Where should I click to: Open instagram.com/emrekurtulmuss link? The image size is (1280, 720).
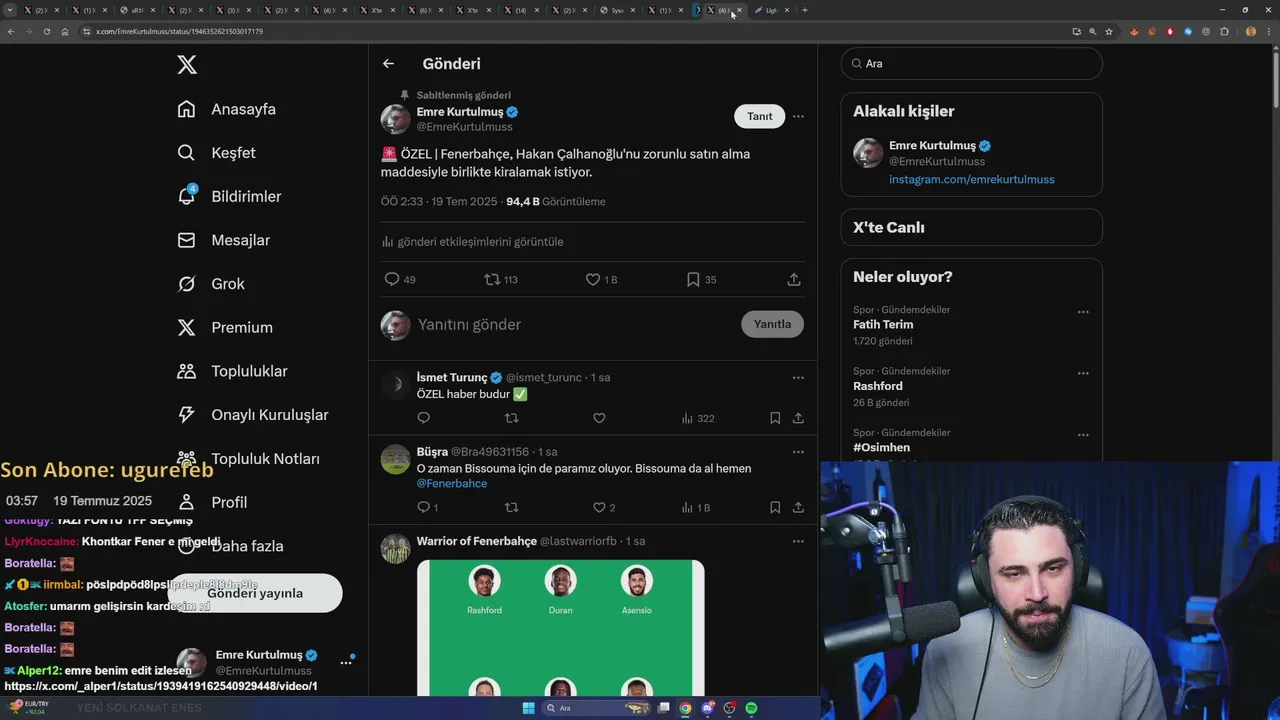(972, 180)
